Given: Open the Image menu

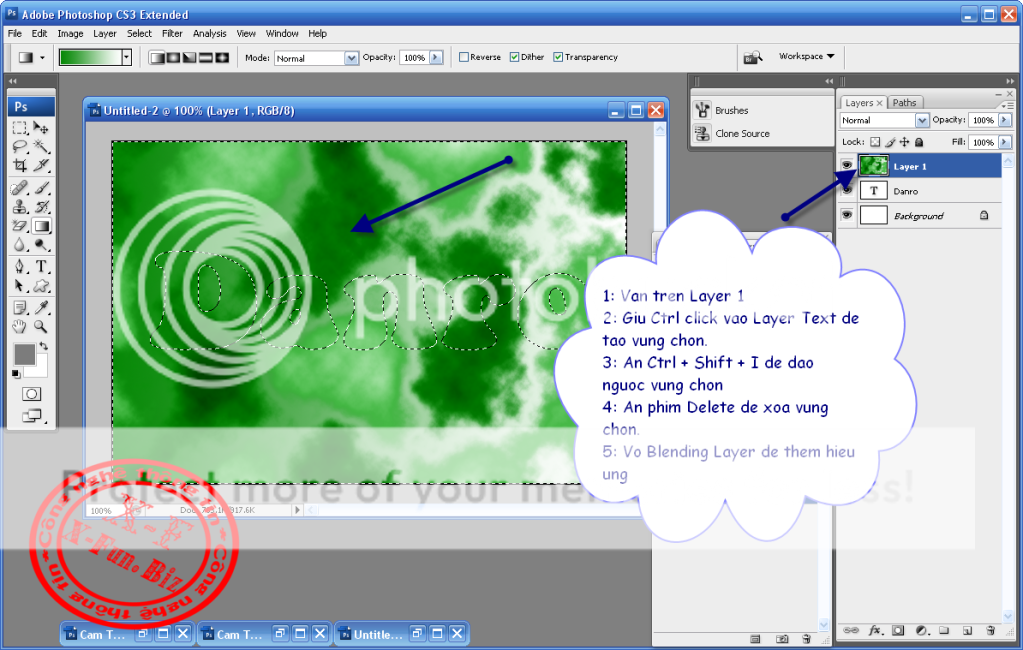Looking at the screenshot, I should coord(70,33).
